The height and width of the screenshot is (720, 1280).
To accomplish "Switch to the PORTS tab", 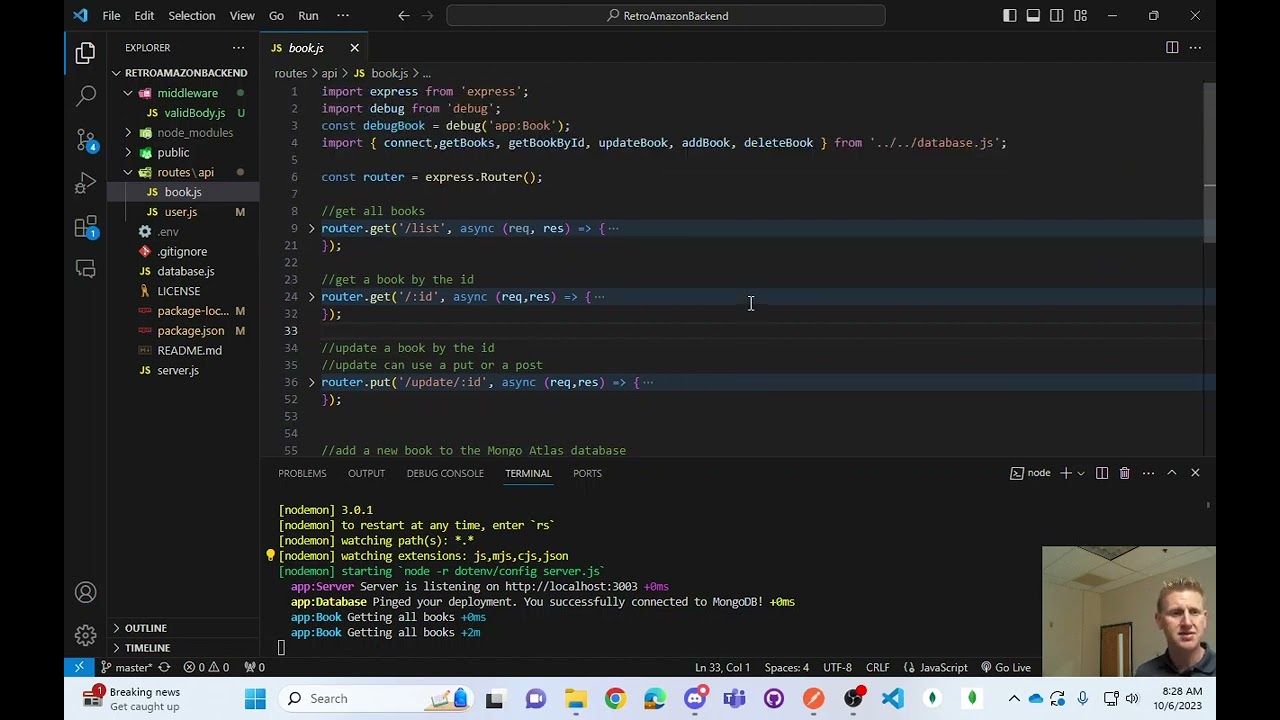I will [x=587, y=473].
